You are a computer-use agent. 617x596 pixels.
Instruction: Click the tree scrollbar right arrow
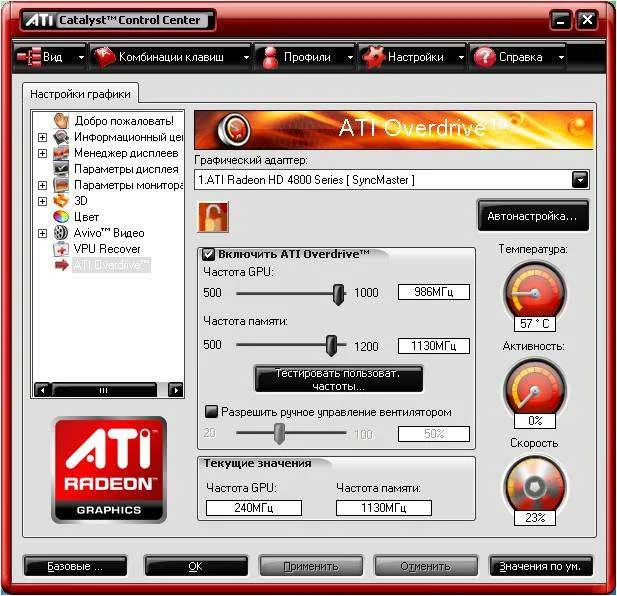(176, 390)
